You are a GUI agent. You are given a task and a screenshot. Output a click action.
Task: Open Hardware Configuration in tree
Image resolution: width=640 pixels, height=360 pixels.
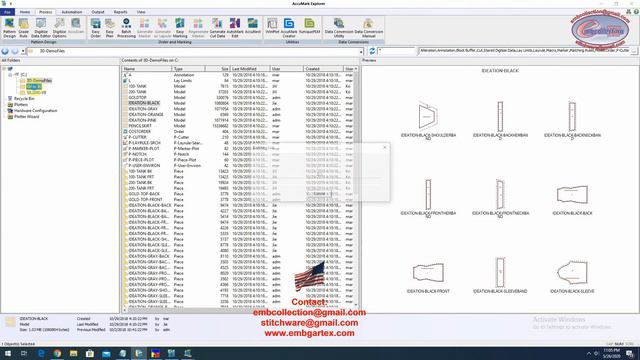point(36,111)
